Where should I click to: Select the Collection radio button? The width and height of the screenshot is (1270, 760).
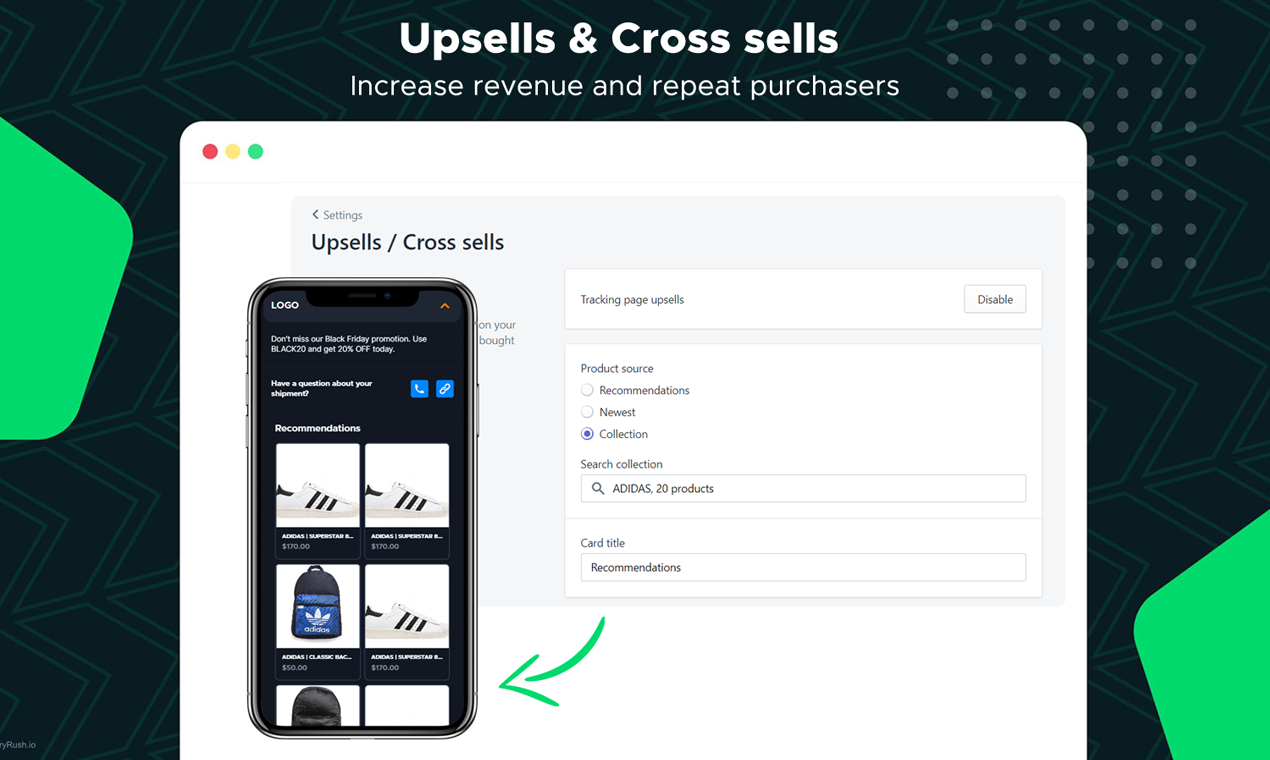tap(587, 434)
